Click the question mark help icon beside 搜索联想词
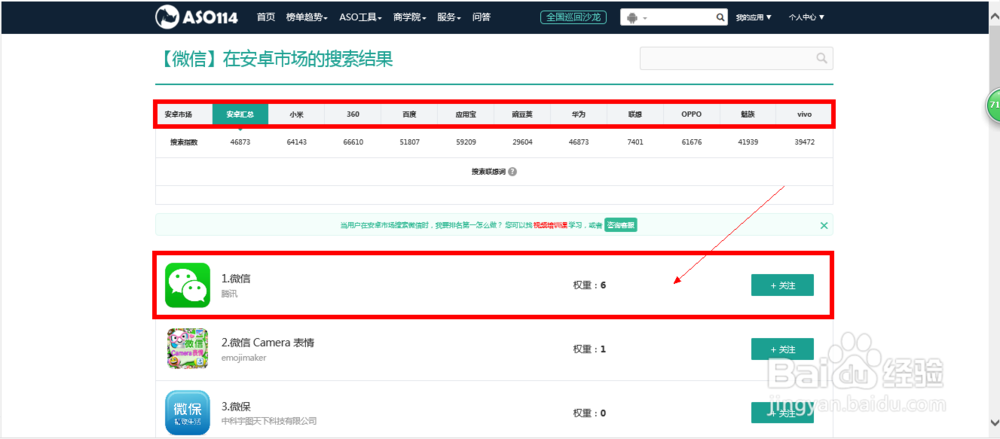The image size is (1000, 439). click(x=513, y=172)
